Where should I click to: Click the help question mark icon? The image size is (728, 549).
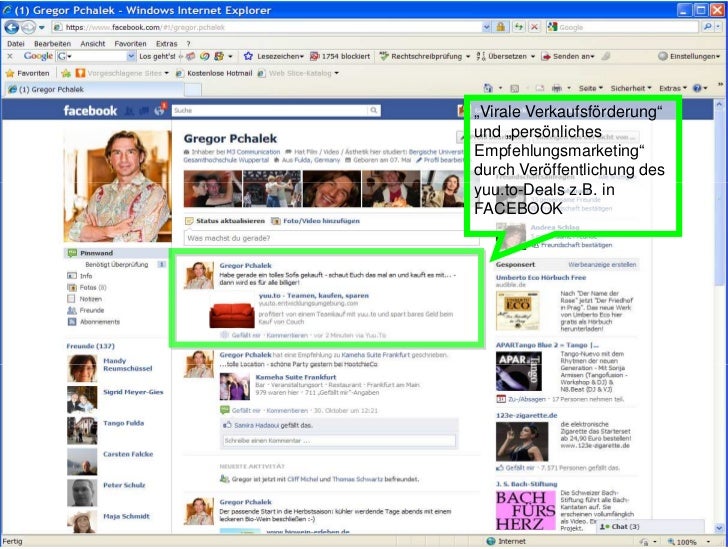(697, 88)
